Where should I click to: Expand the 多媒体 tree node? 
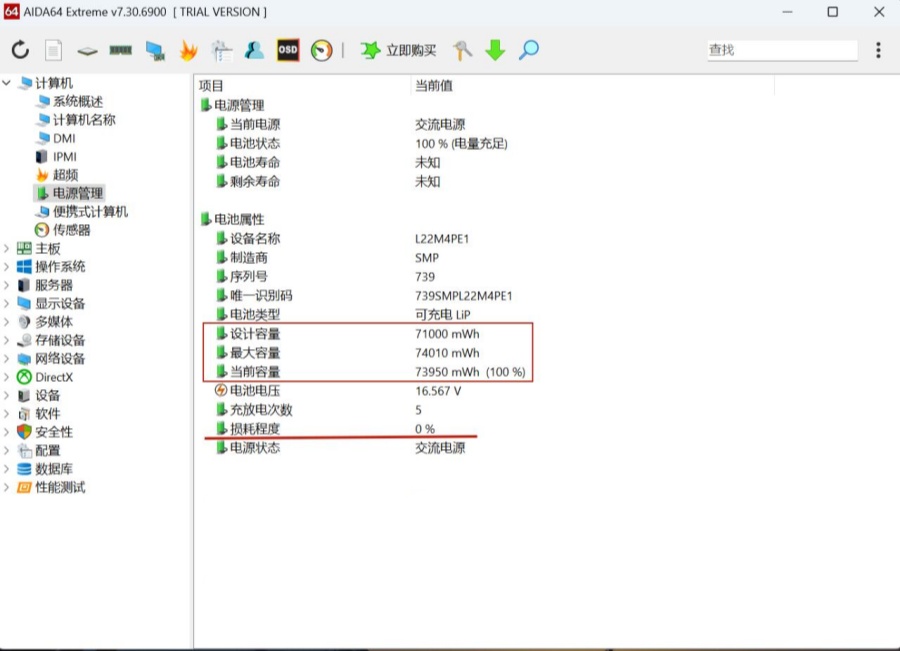[6, 322]
